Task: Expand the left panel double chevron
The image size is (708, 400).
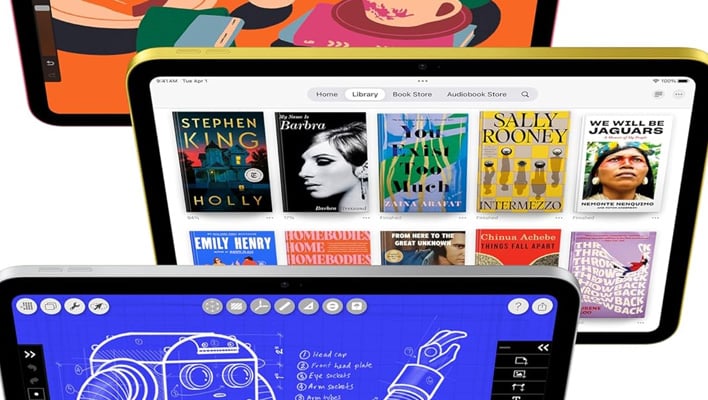Action: [30, 353]
